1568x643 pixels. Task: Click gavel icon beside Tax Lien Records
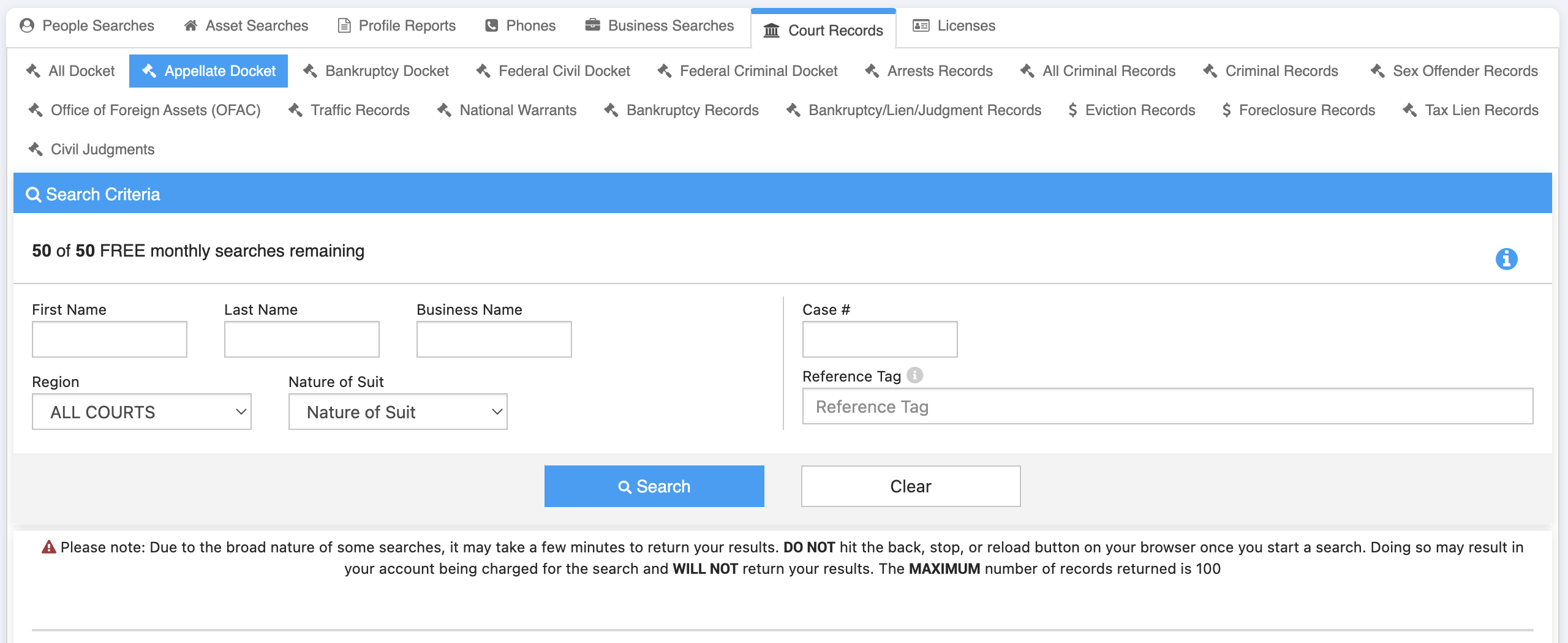pyautogui.click(x=1409, y=110)
